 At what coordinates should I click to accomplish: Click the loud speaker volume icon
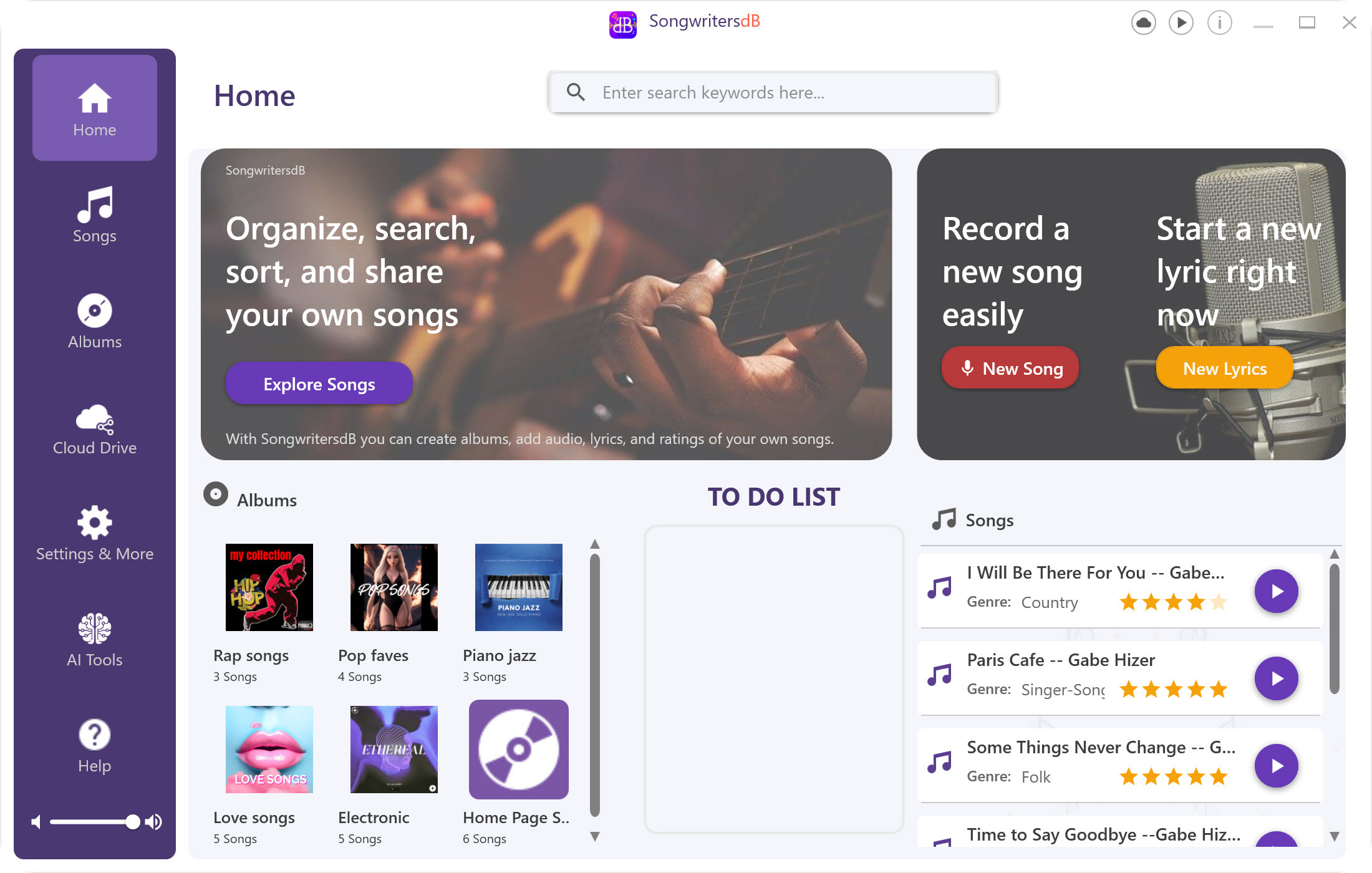pyautogui.click(x=153, y=822)
